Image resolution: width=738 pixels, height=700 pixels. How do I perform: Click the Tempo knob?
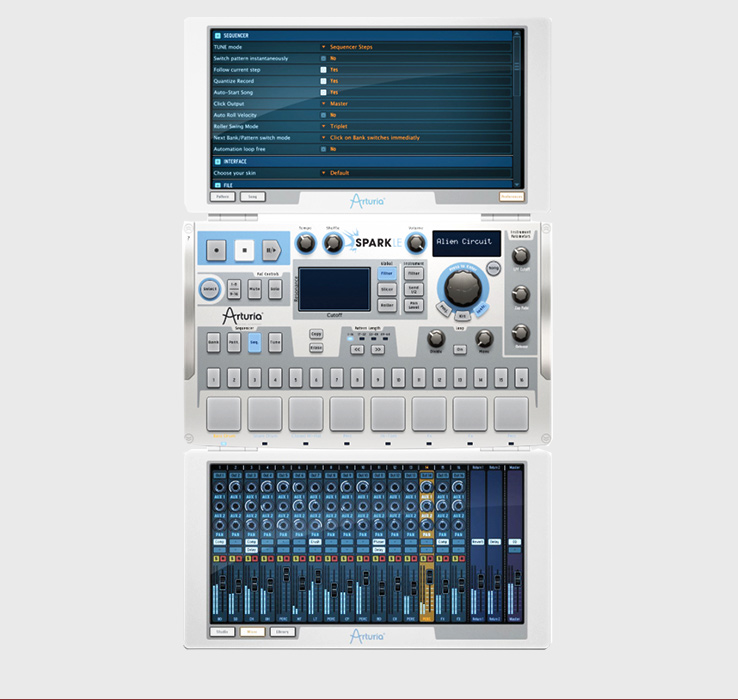point(305,243)
